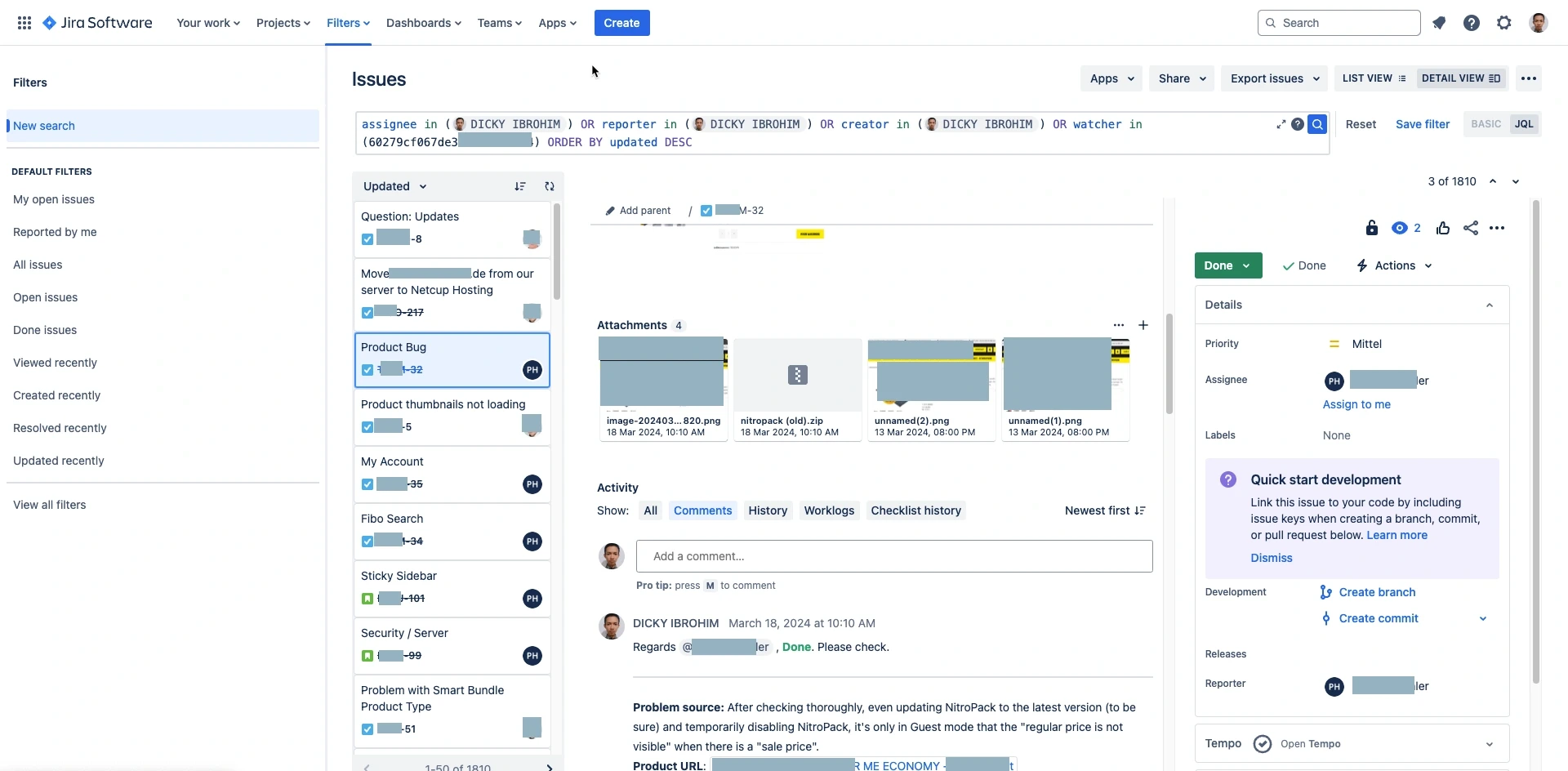Switch query editor to BASIC mode
Viewport: 1568px width, 771px height.
(x=1486, y=124)
